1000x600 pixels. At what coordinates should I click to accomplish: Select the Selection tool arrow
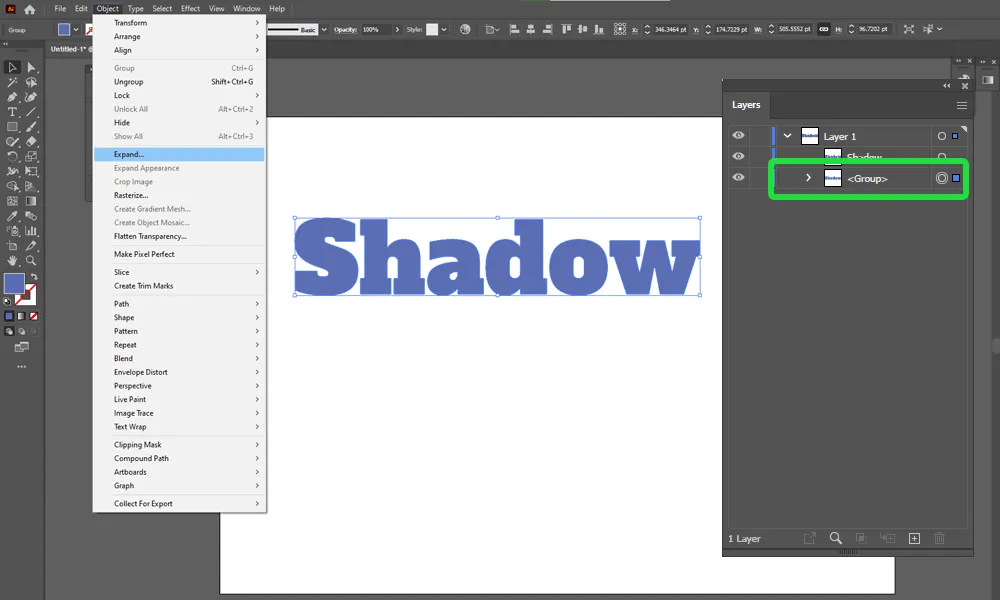click(12, 68)
